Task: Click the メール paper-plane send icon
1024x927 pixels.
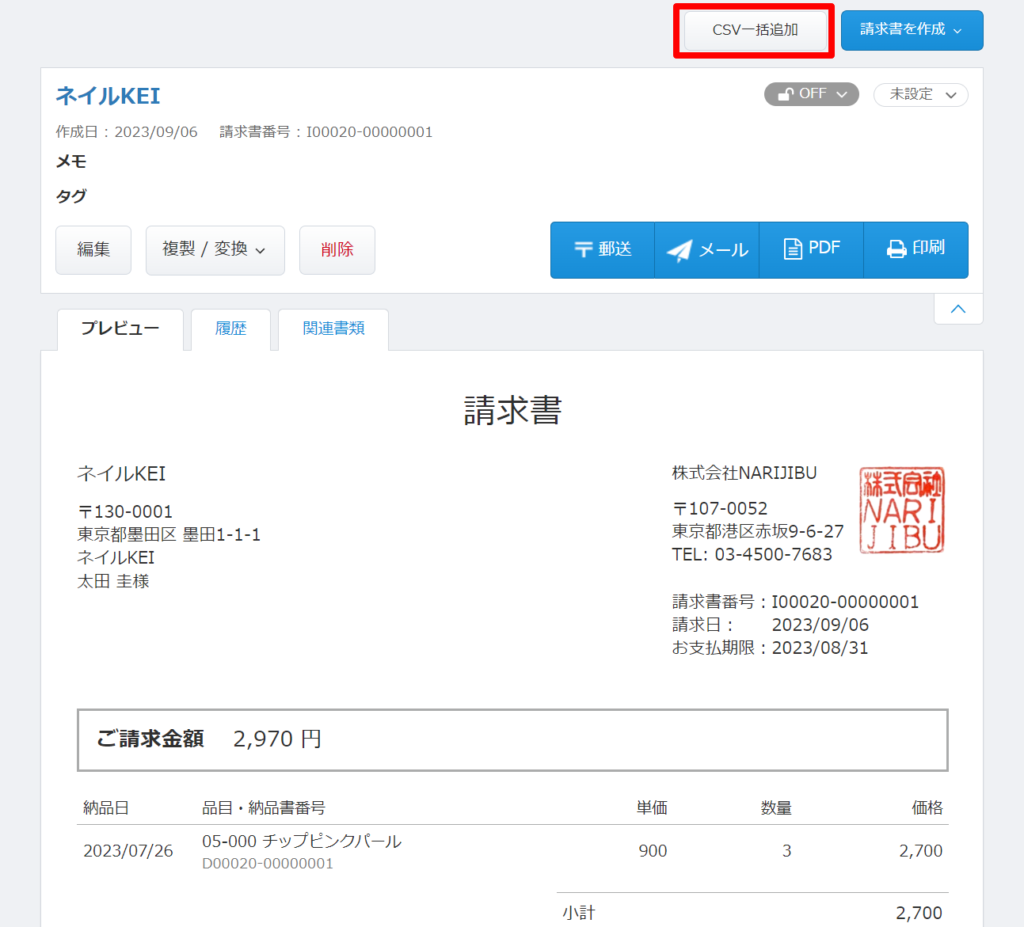Action: click(x=678, y=249)
